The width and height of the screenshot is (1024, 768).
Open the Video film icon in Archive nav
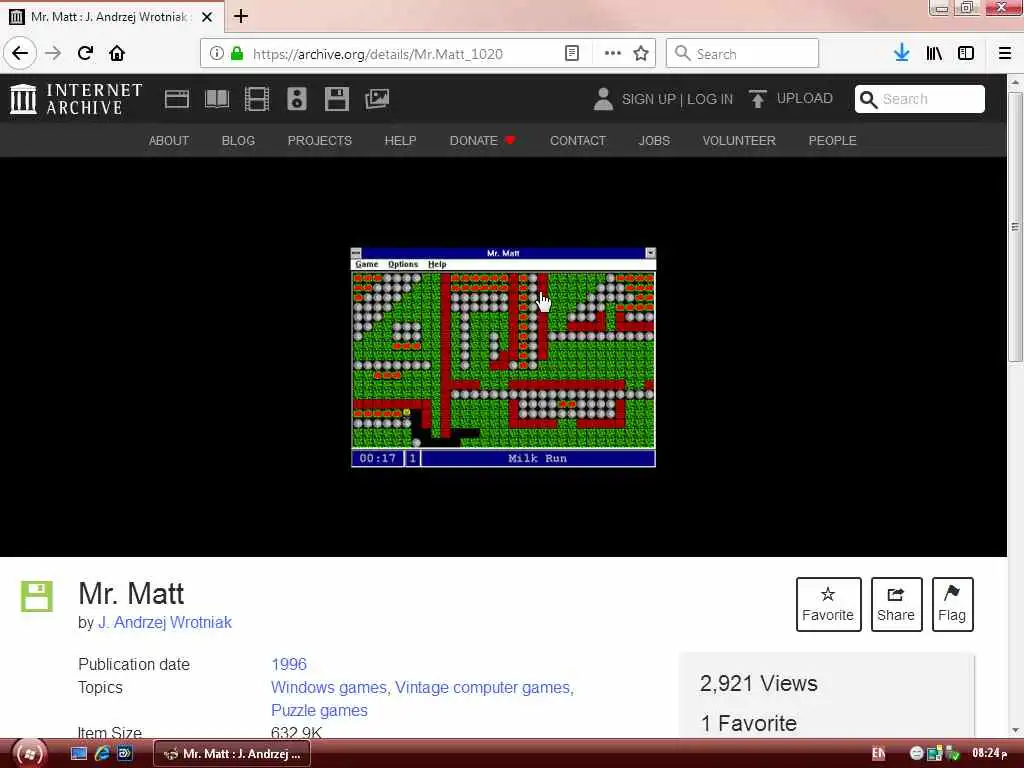click(x=257, y=99)
